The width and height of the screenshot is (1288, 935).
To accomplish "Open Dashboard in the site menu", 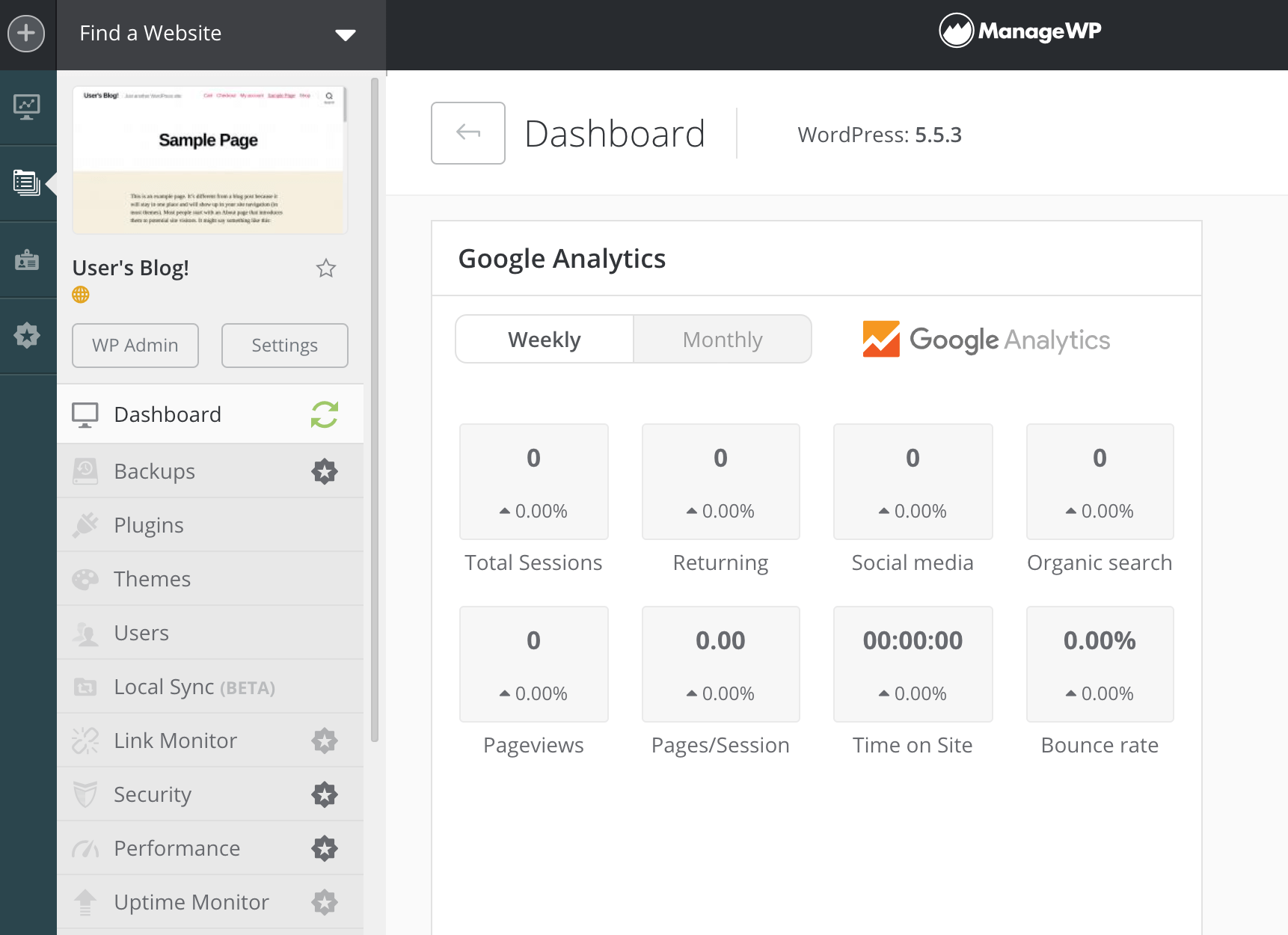I will [210, 414].
